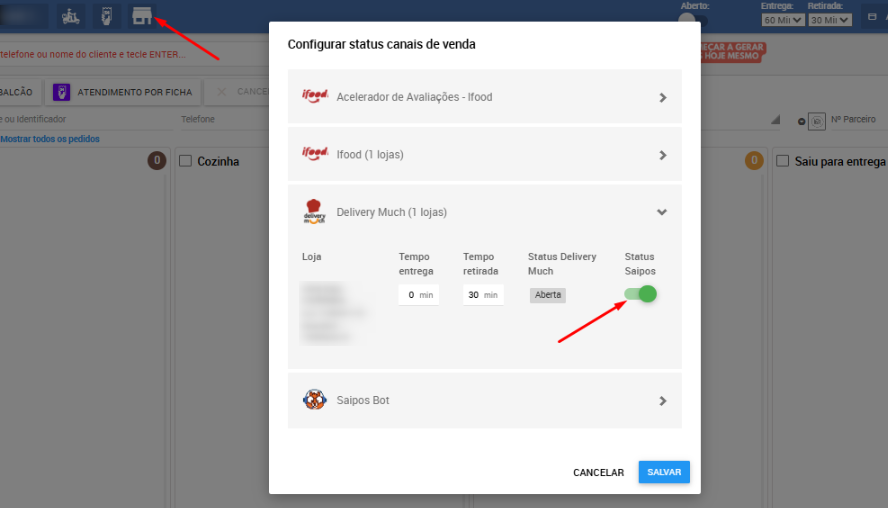
Task: Click the triangle sort icon near Nº Parceiro
Action: click(x=776, y=119)
